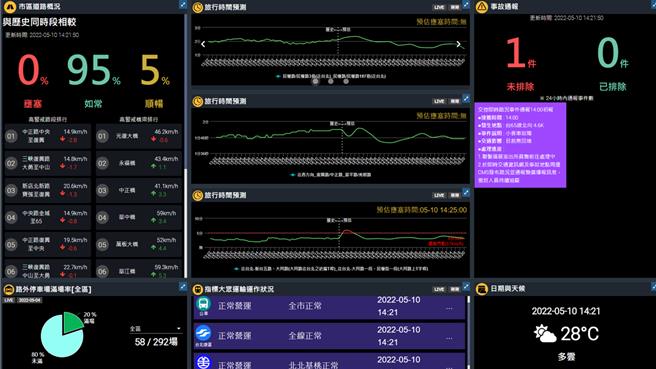Click the clock icon of third 旅行時間預測
Viewport: 656px width, 369px height.
(197, 195)
